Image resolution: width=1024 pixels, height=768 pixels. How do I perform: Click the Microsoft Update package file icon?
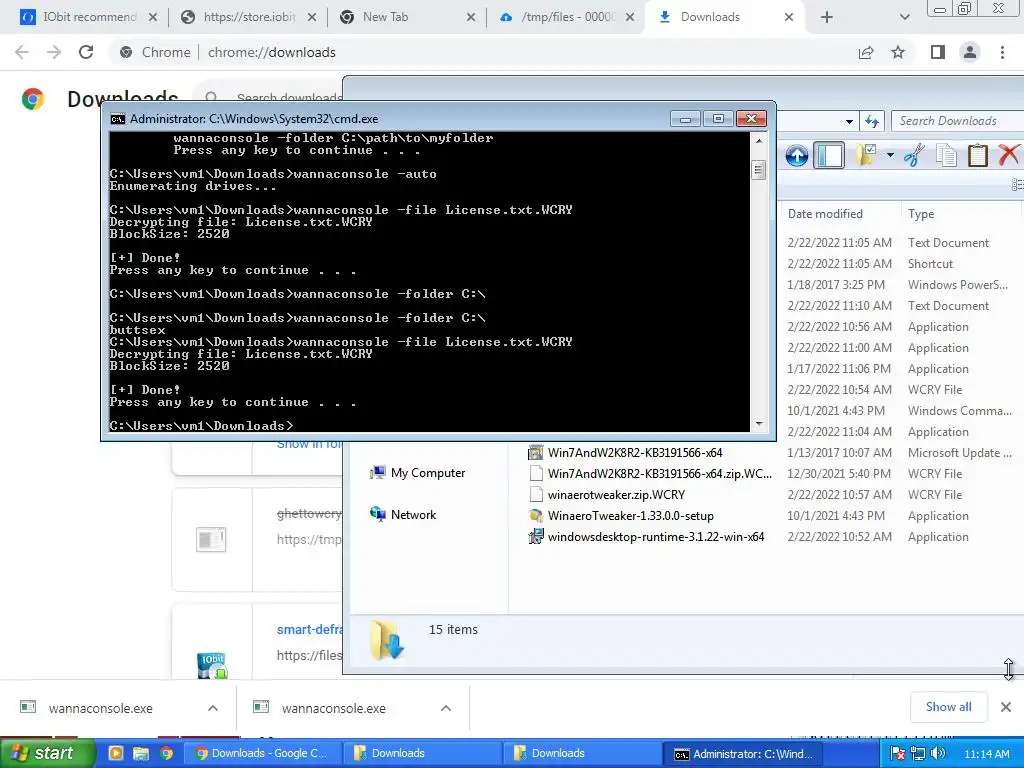click(536, 453)
